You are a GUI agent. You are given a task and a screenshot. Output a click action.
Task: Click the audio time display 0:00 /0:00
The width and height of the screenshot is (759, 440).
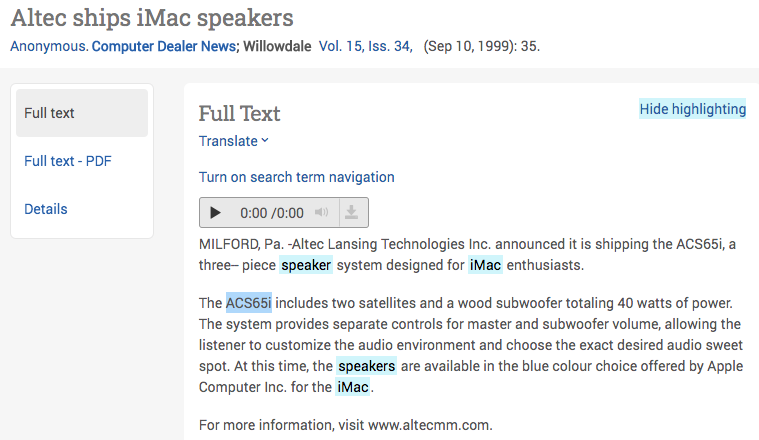[x=271, y=213]
